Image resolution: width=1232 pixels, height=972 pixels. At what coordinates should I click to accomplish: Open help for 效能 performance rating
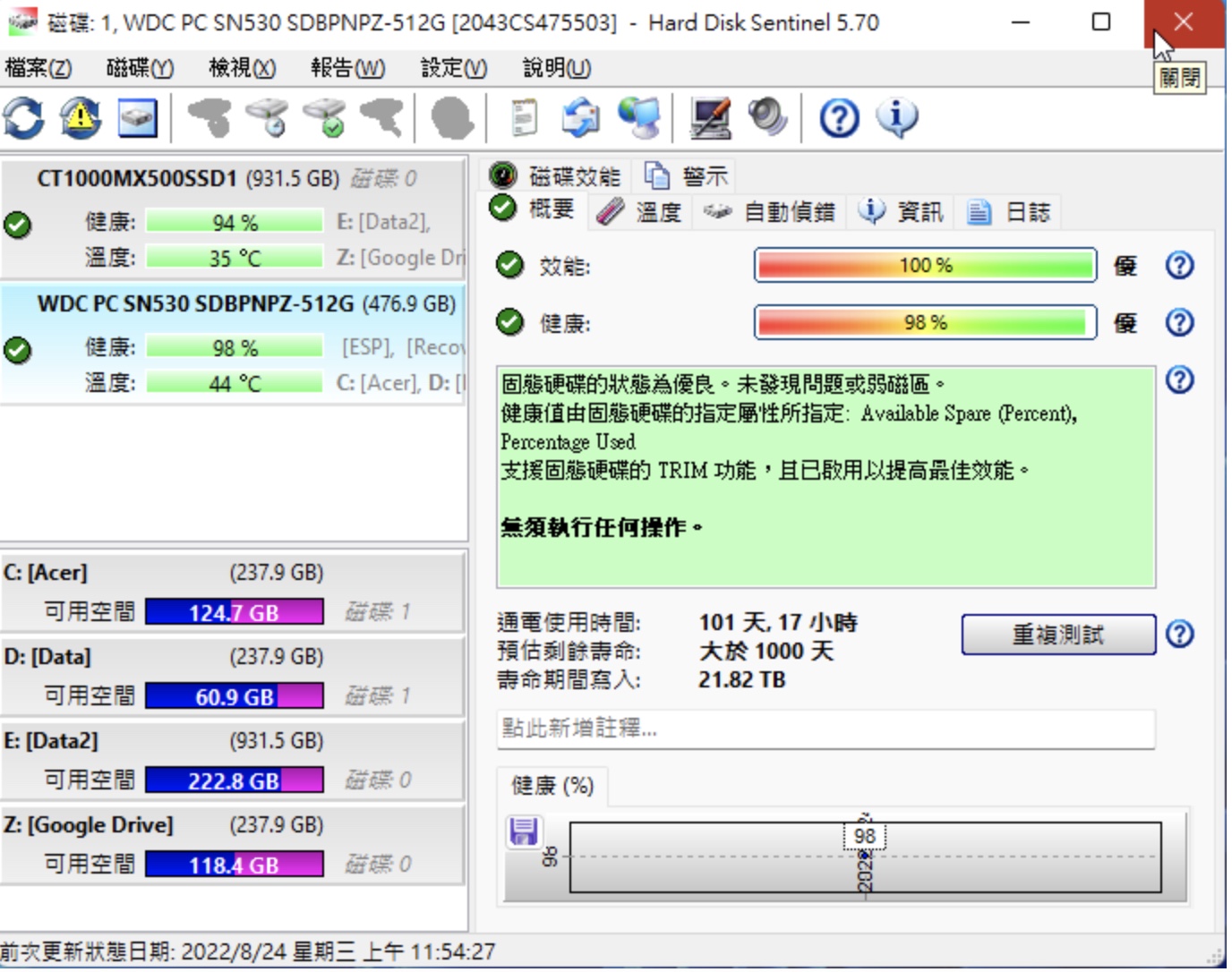tap(1180, 265)
